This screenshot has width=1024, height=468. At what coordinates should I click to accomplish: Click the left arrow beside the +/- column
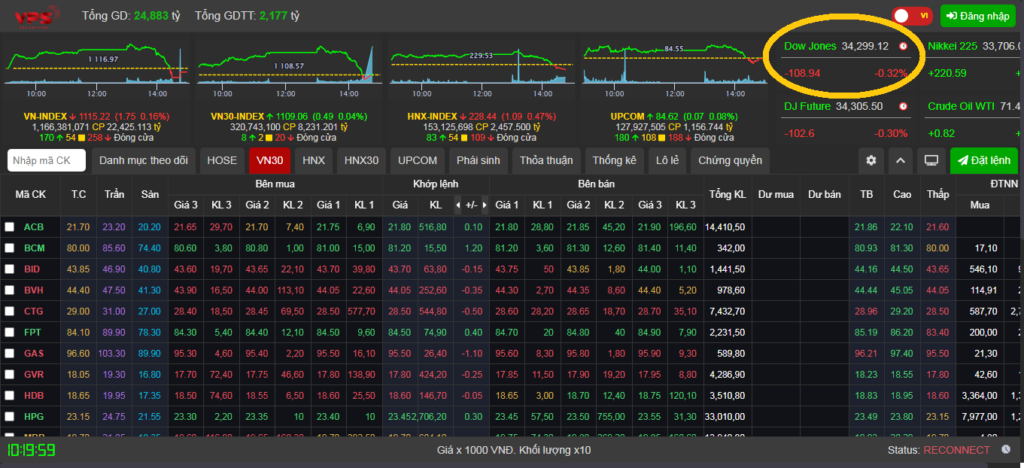tap(458, 205)
